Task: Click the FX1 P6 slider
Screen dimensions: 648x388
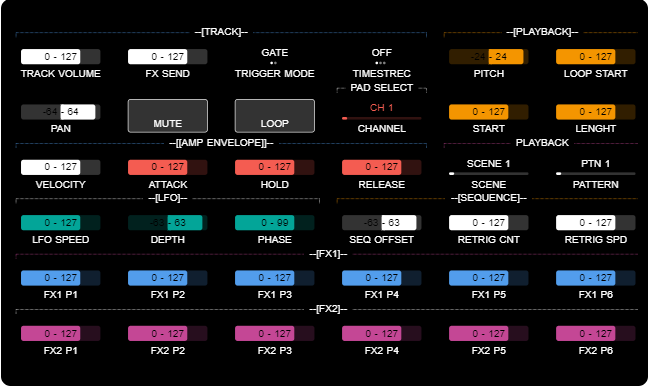Action: 596,278
